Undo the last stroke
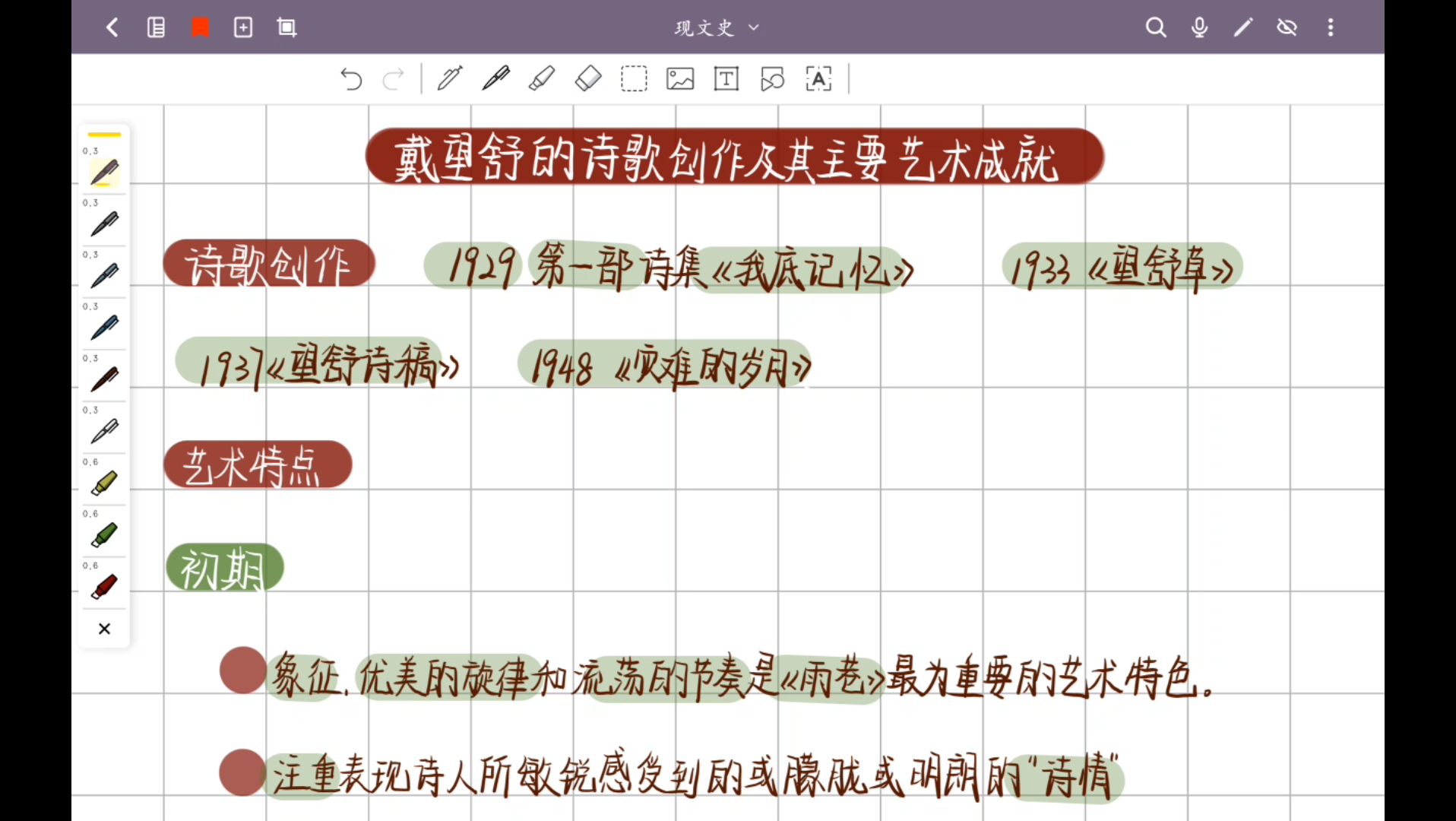This screenshot has width=1456, height=821. (350, 79)
